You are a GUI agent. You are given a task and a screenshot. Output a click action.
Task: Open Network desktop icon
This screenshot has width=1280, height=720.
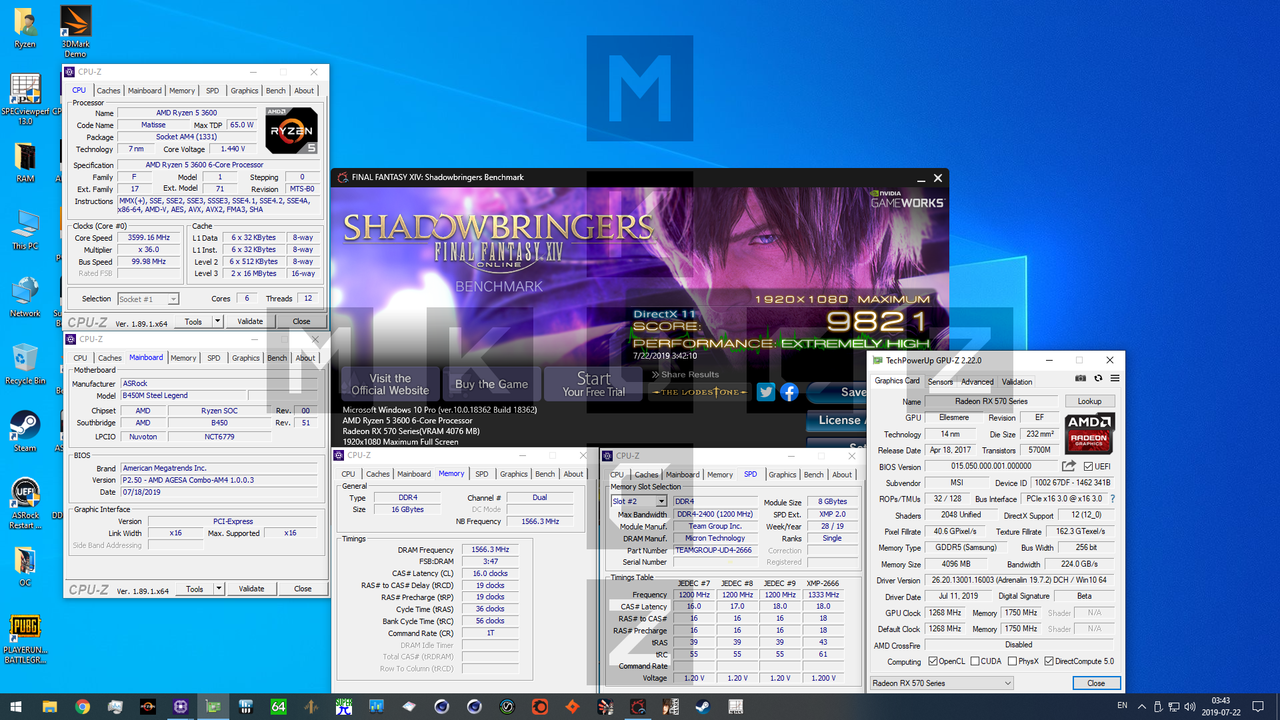(25, 297)
